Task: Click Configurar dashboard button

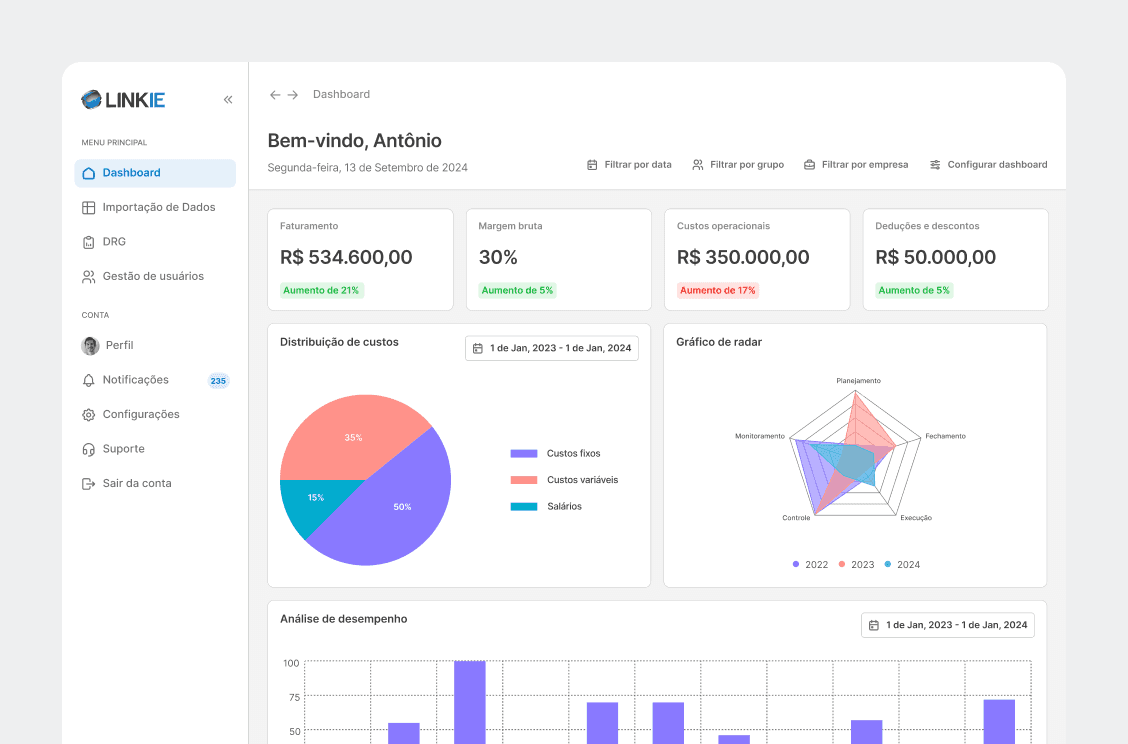Action: coord(988,165)
